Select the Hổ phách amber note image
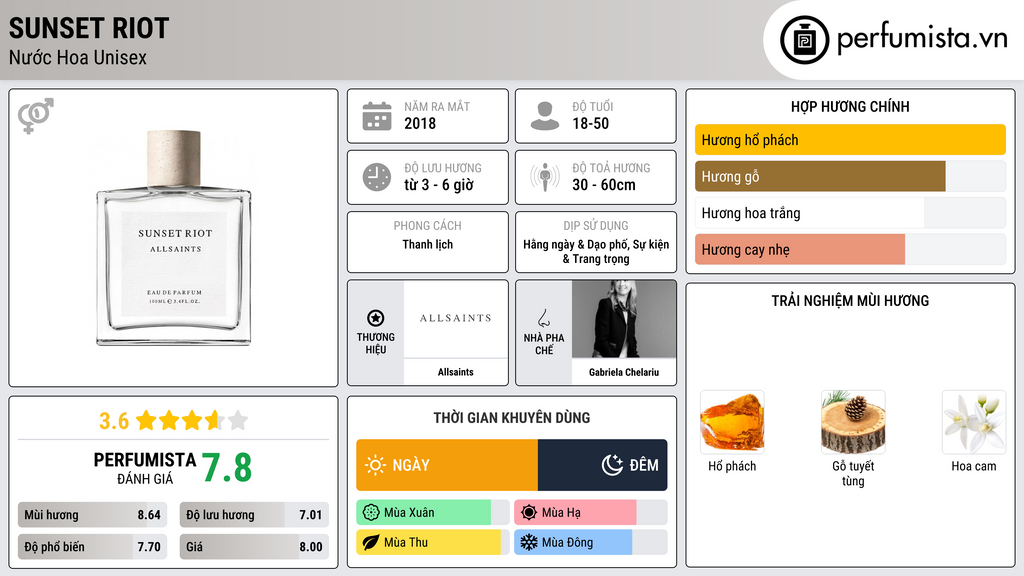Image resolution: width=1024 pixels, height=576 pixels. coord(732,423)
